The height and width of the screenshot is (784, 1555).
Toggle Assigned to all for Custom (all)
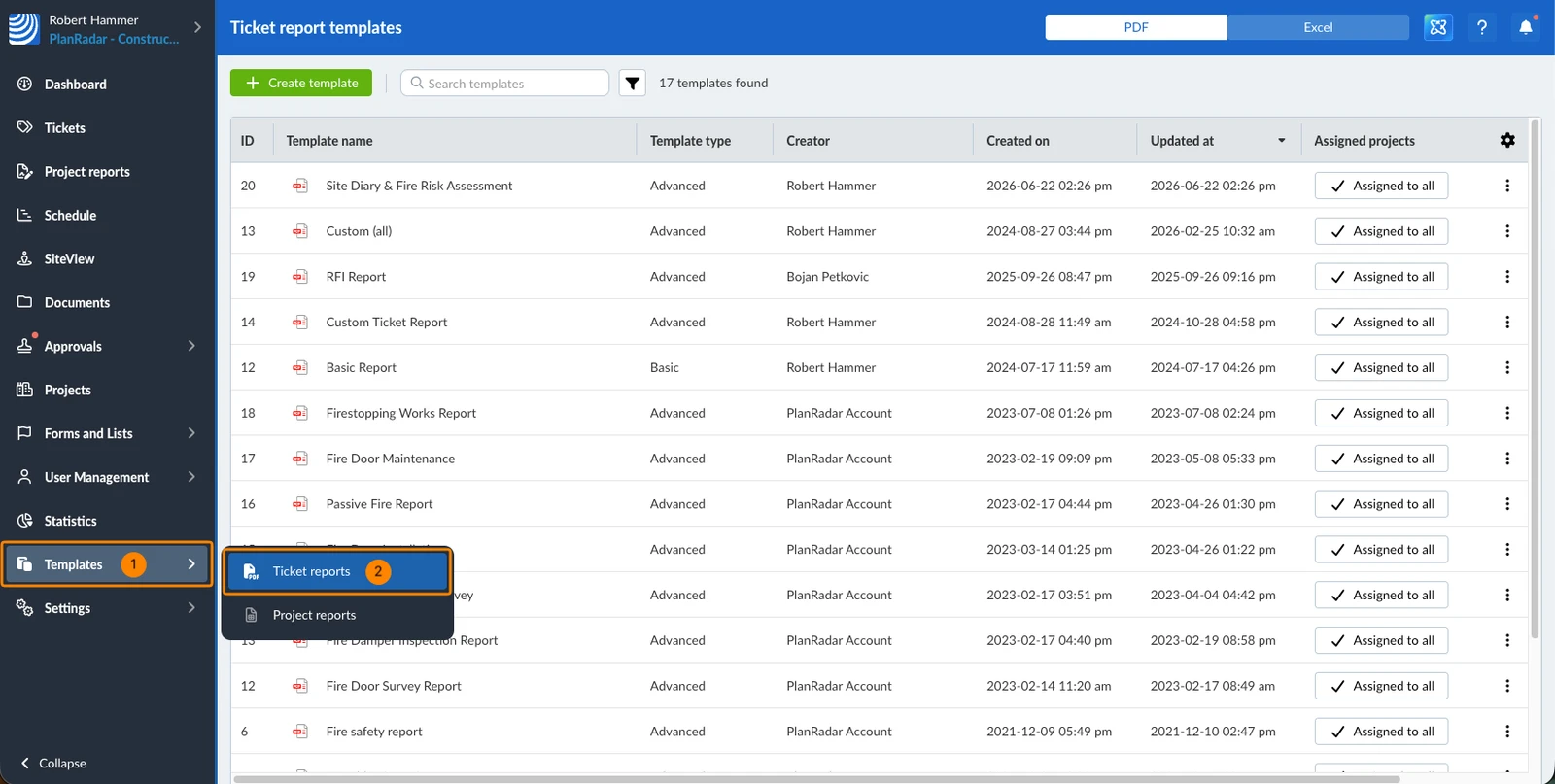tap(1381, 231)
